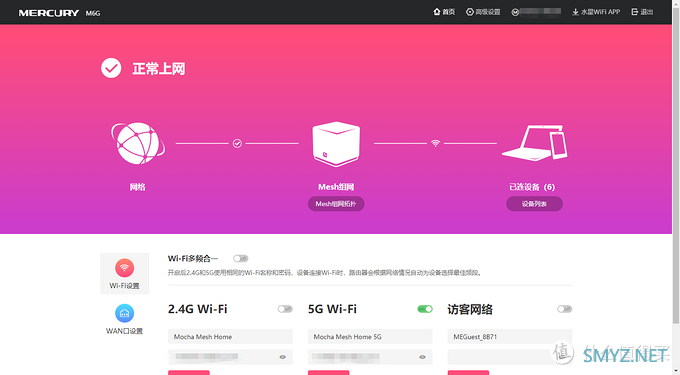This screenshot has width=680, height=375.
Task: Enable the 2.4G Wi-Fi switch
Action: [285, 309]
